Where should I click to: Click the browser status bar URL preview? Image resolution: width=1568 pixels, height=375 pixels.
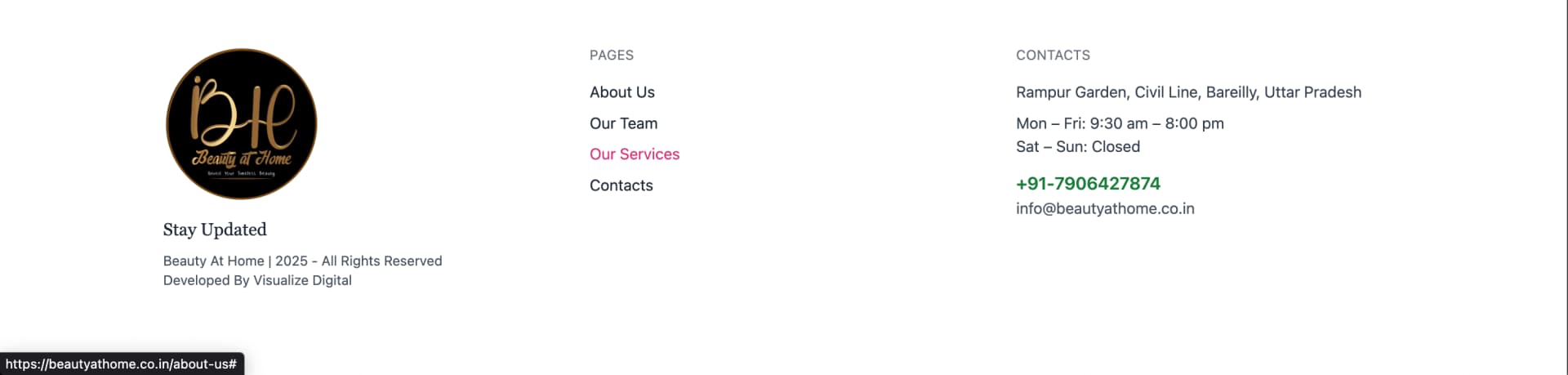tap(122, 364)
